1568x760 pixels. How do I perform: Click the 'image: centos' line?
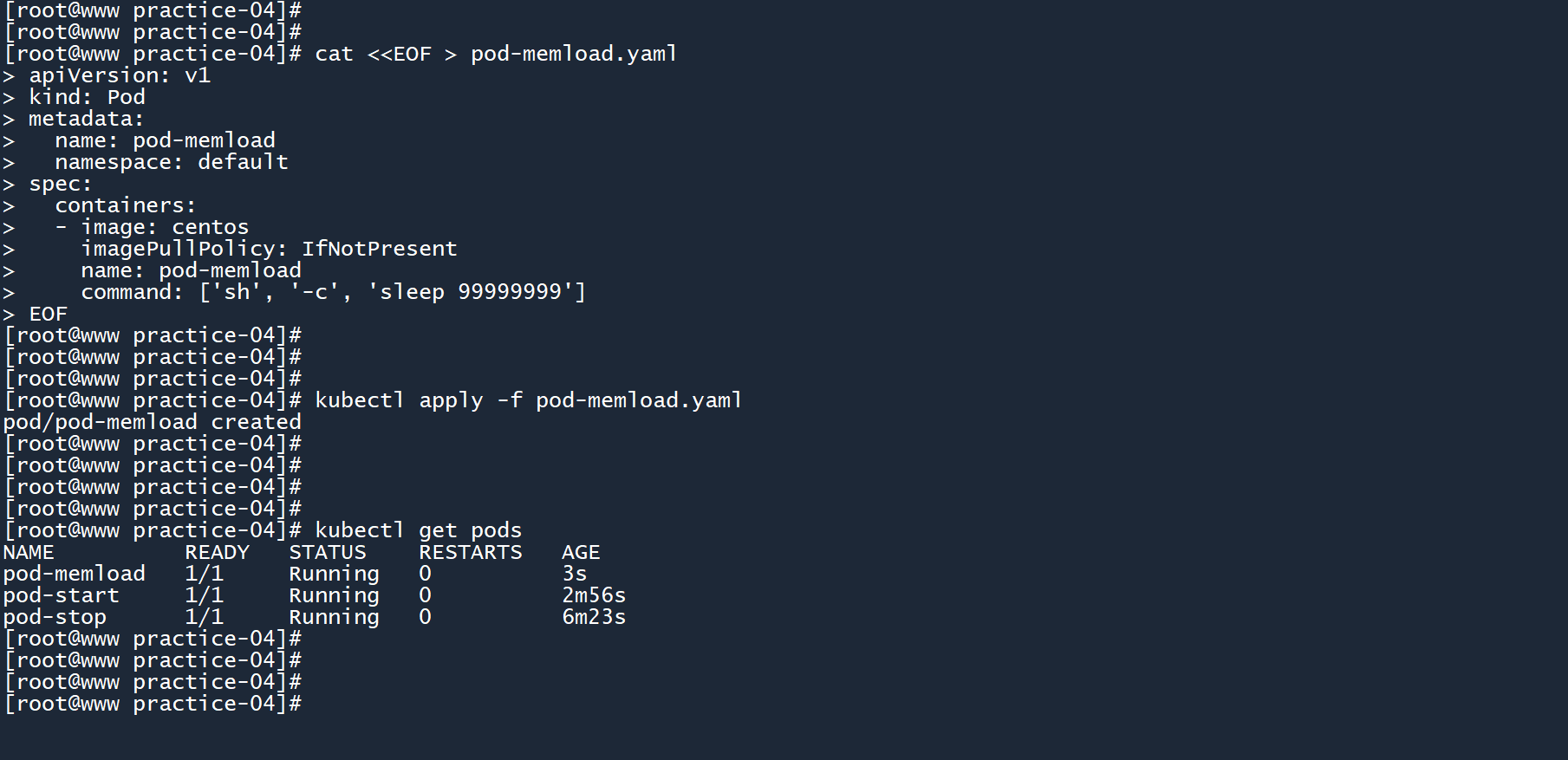point(164,227)
